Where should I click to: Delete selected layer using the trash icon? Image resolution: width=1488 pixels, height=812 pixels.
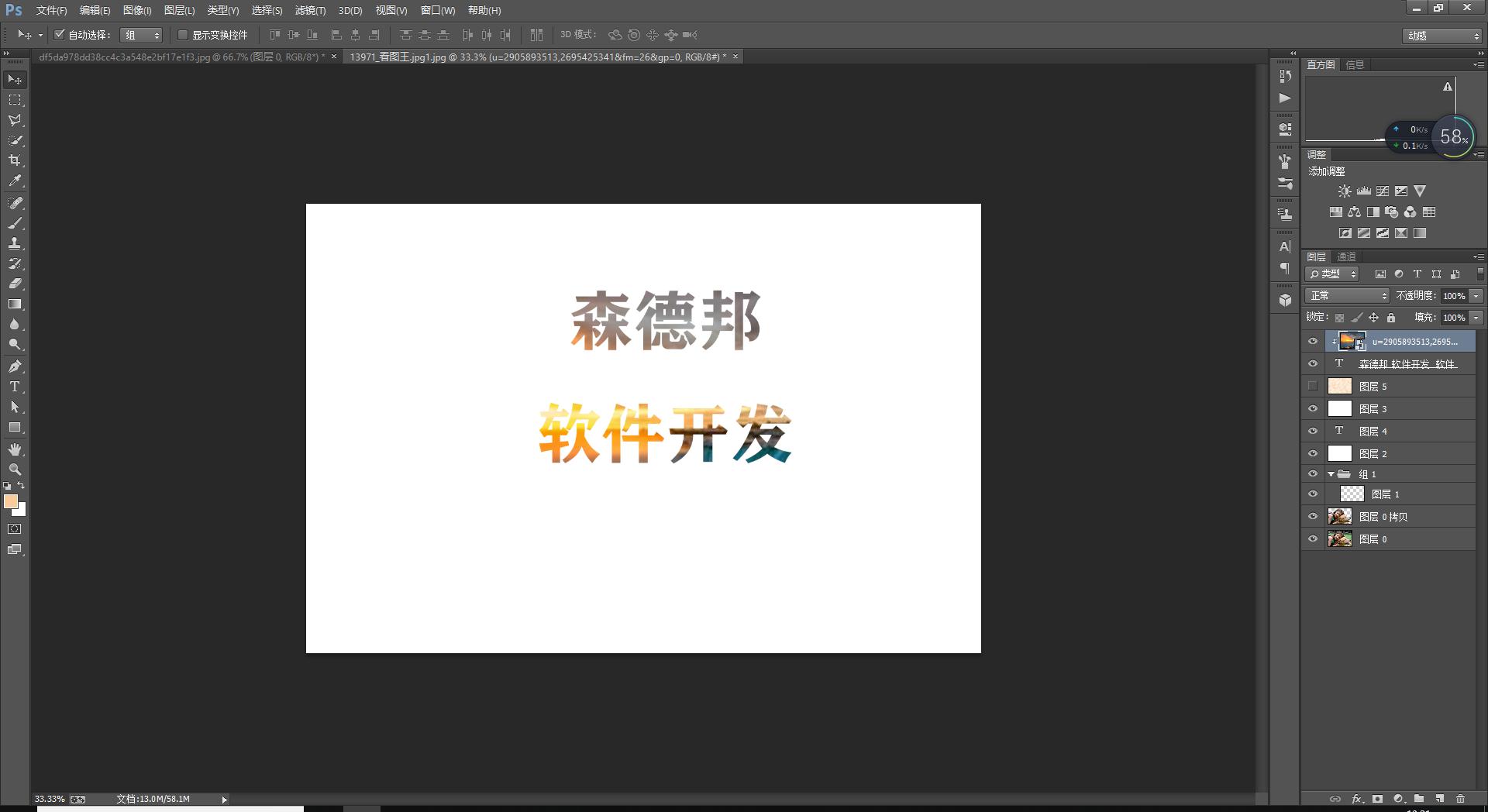click(x=1460, y=799)
